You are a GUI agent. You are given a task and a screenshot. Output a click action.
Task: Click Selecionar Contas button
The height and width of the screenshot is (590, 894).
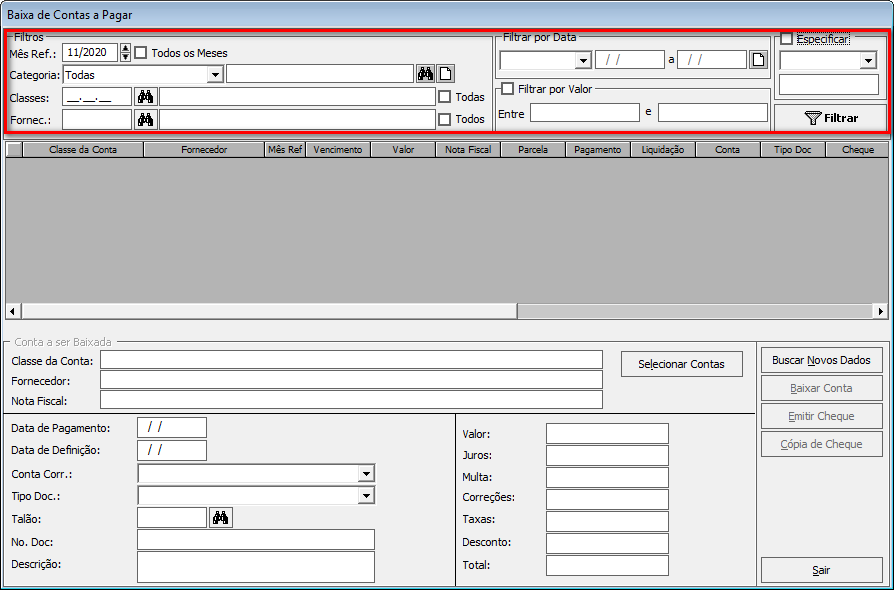pyautogui.click(x=682, y=364)
